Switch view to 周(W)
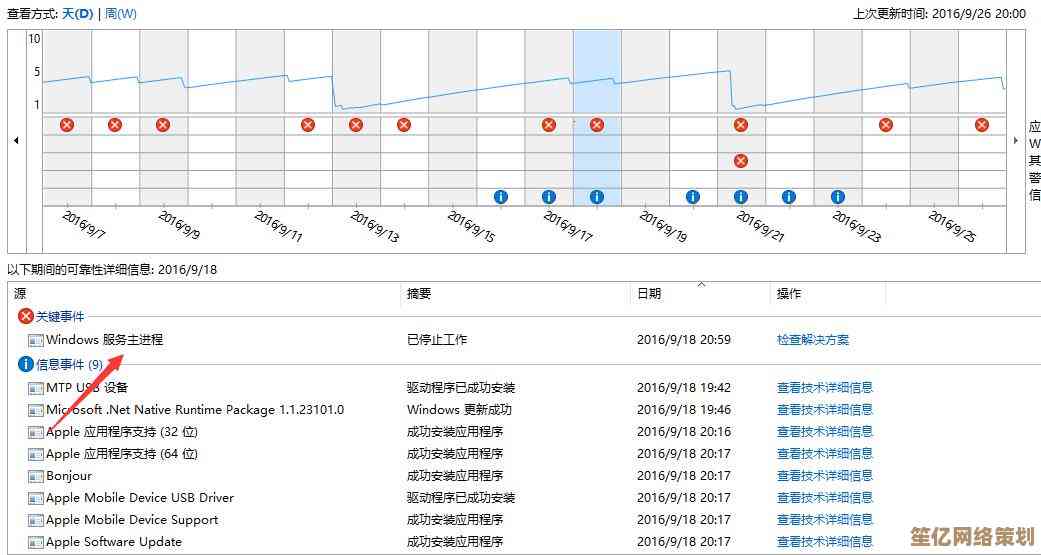The width and height of the screenshot is (1041, 555). (120, 14)
